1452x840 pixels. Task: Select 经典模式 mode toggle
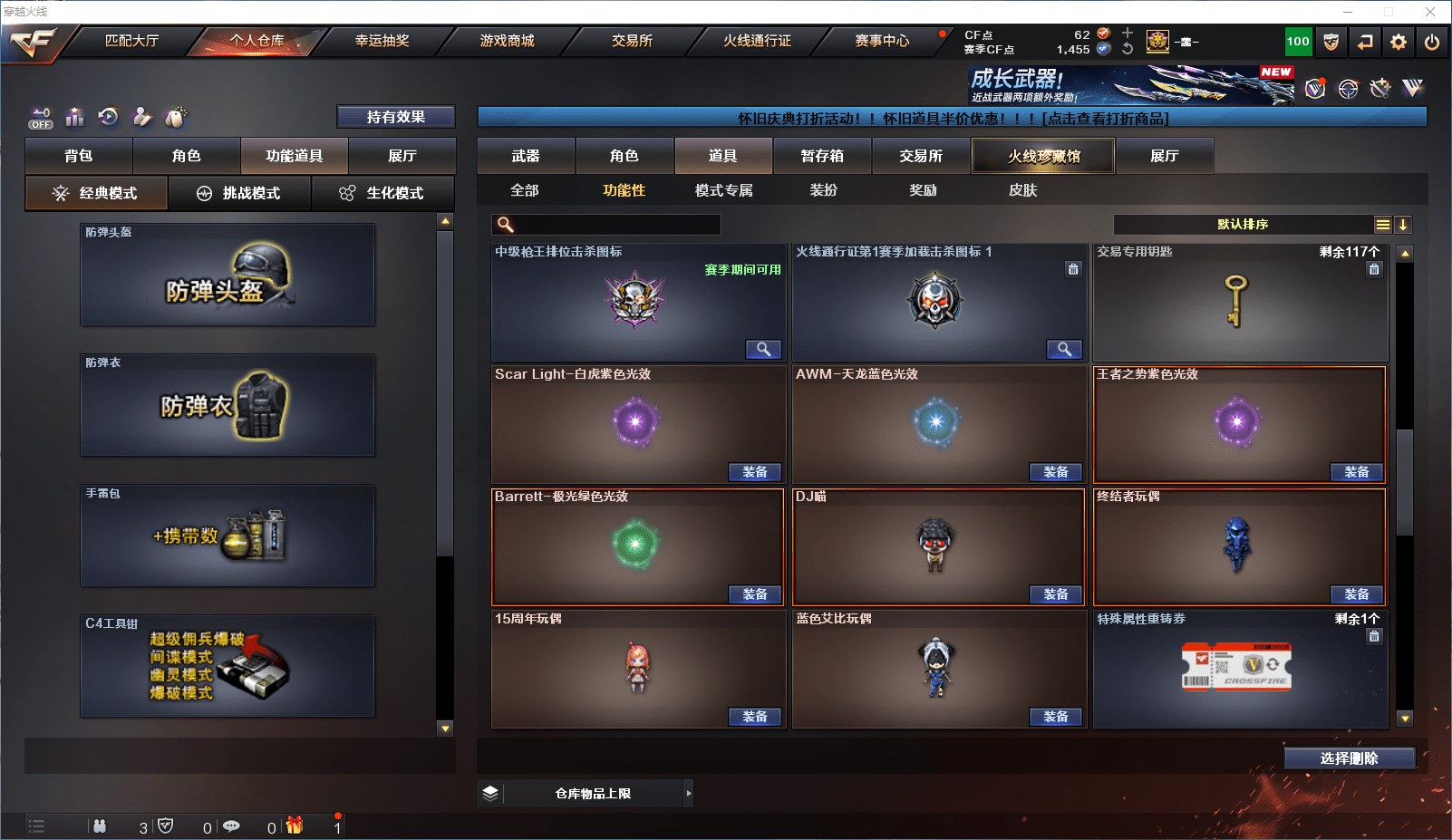tap(96, 193)
